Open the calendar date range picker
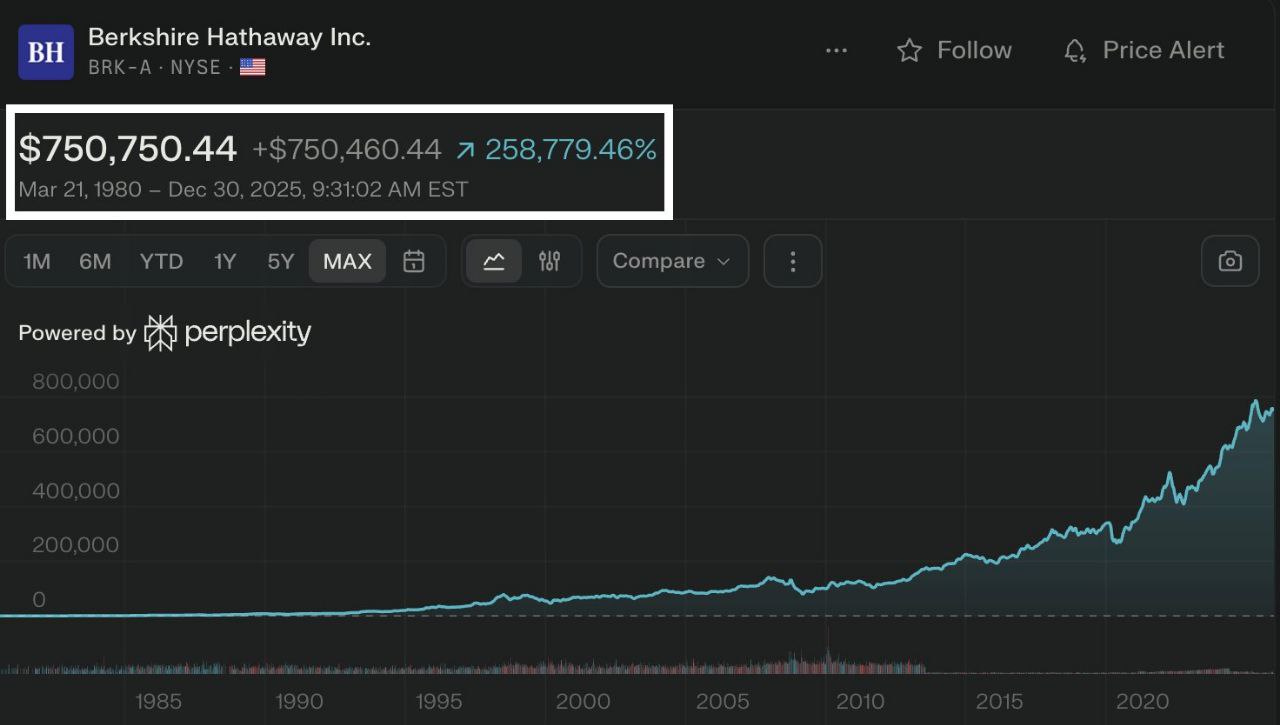1280x725 pixels. [413, 261]
